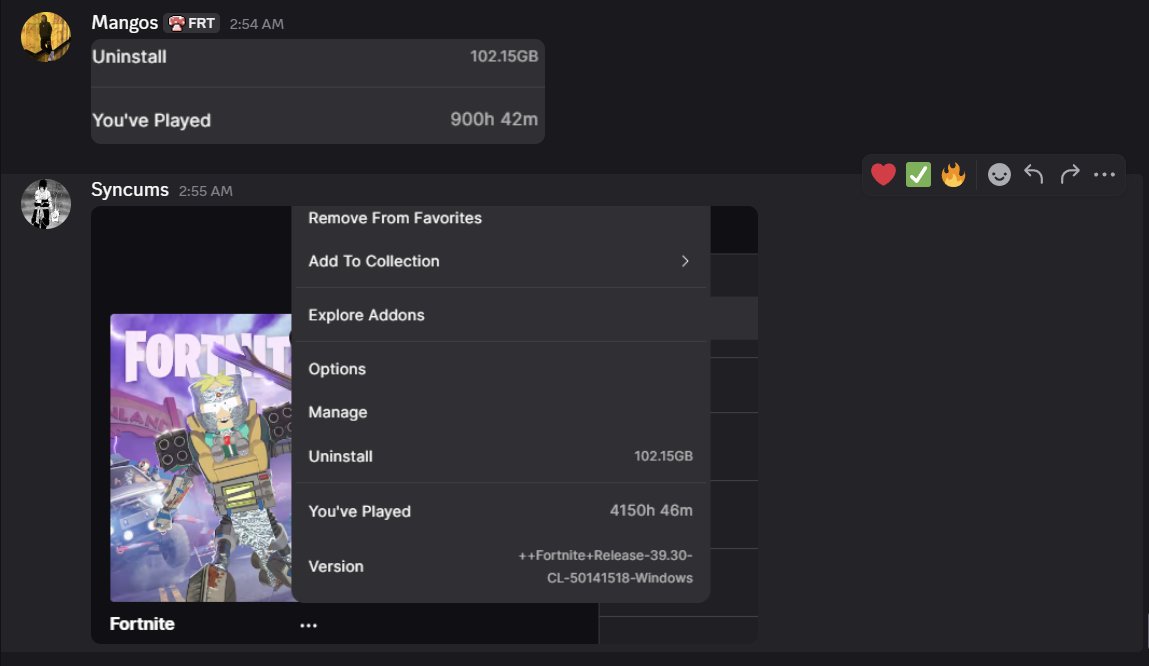Click the 4150h 46m playtime value
1149x666 pixels.
(x=651, y=511)
